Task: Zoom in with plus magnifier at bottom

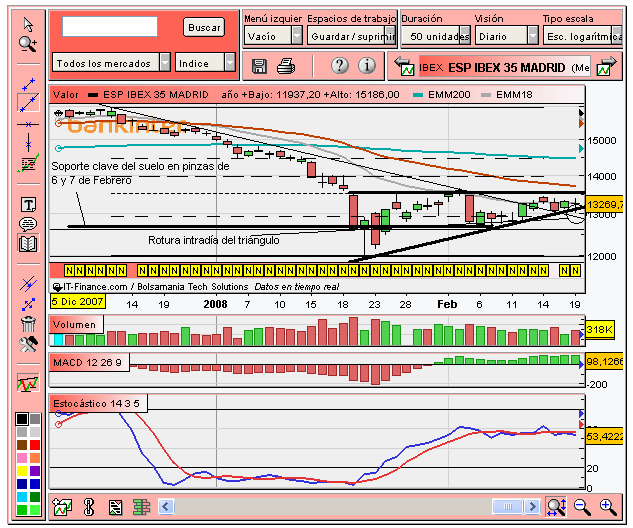Action: [608, 507]
